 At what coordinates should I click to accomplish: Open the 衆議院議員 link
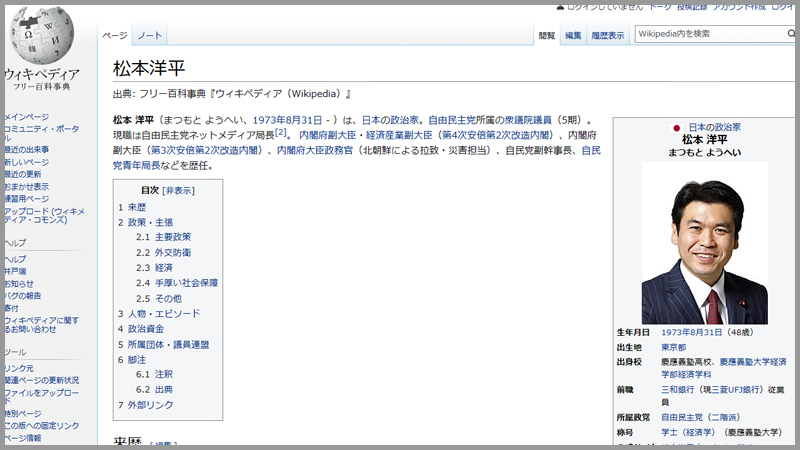[528, 120]
